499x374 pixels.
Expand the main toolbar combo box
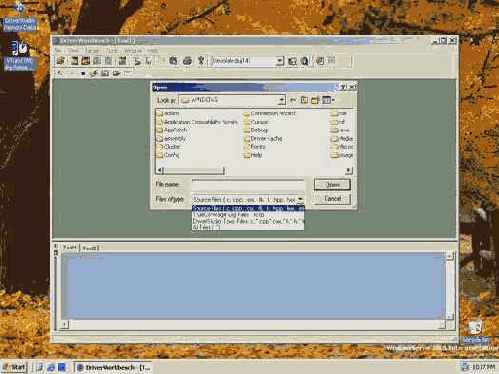[280, 61]
